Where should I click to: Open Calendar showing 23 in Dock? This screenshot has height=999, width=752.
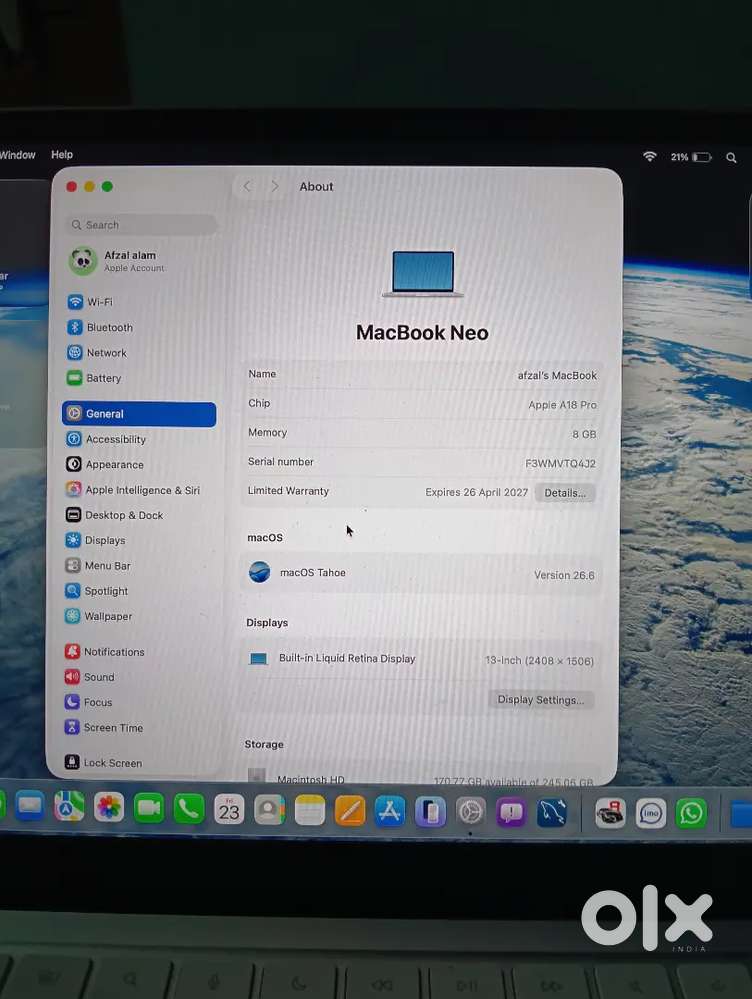point(229,810)
